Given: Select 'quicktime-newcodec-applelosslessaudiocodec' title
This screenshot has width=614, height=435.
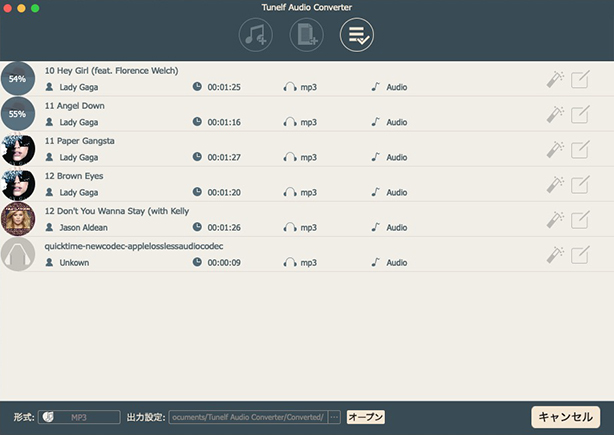Looking at the screenshot, I should 134,246.
